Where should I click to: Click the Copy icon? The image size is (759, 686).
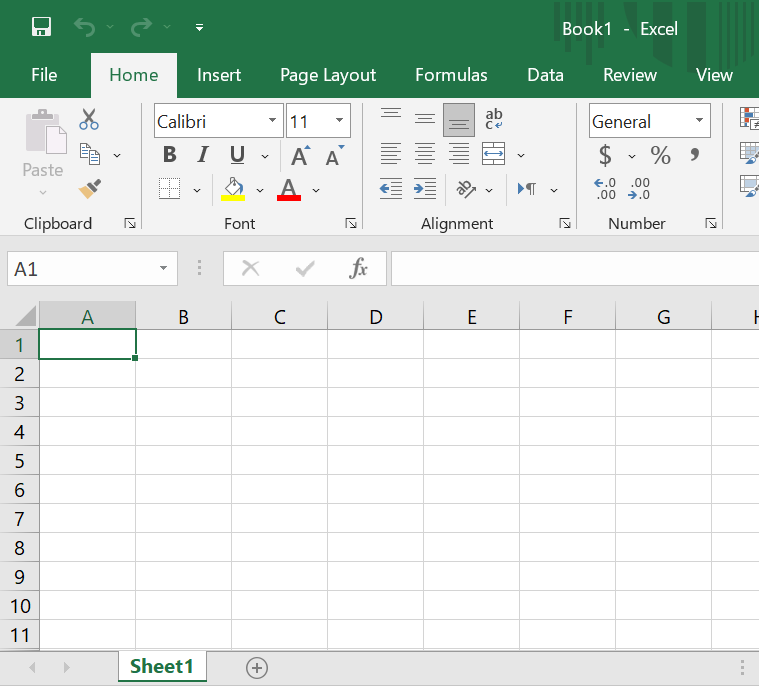point(90,154)
